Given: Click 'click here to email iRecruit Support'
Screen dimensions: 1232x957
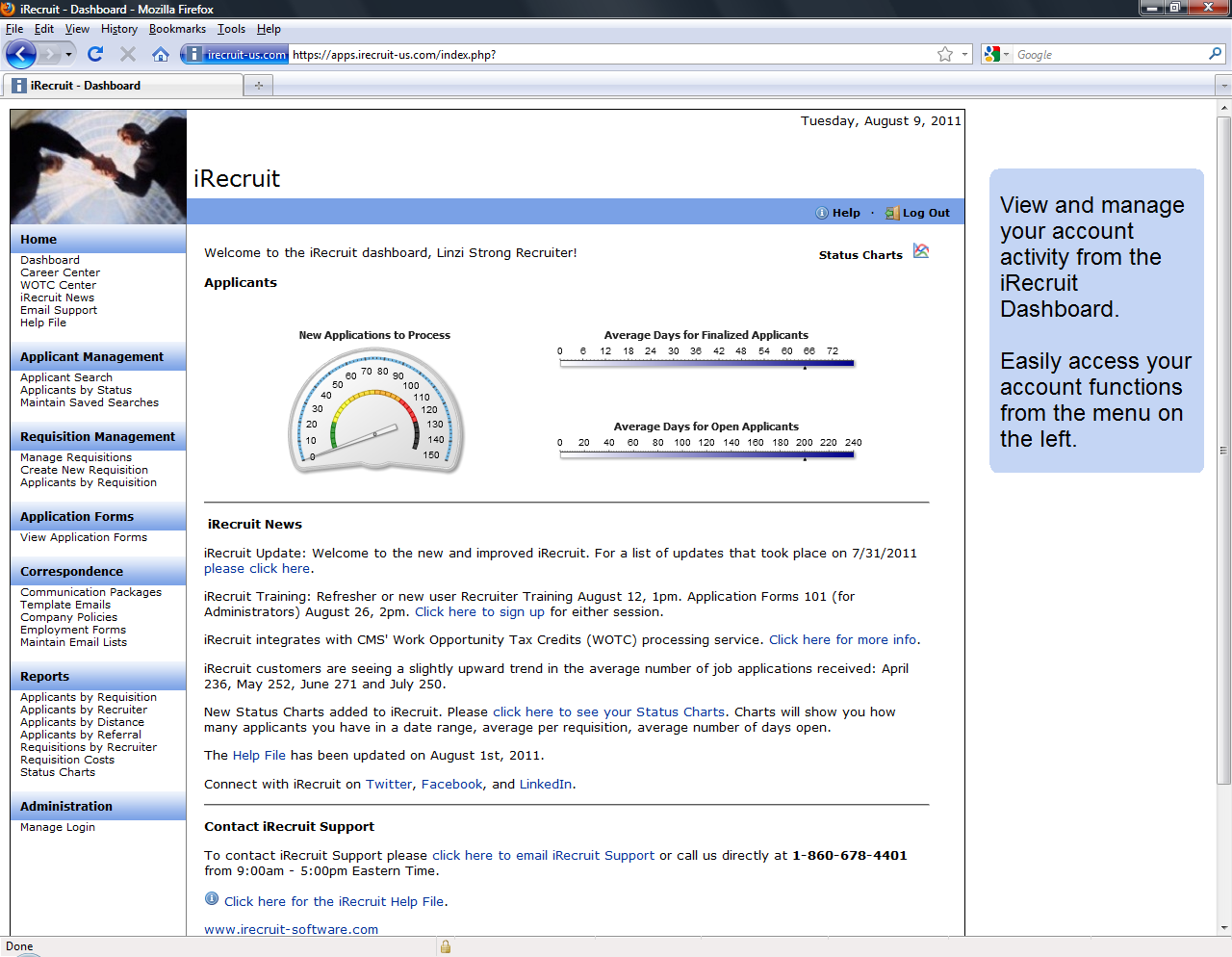Looking at the screenshot, I should point(543,855).
